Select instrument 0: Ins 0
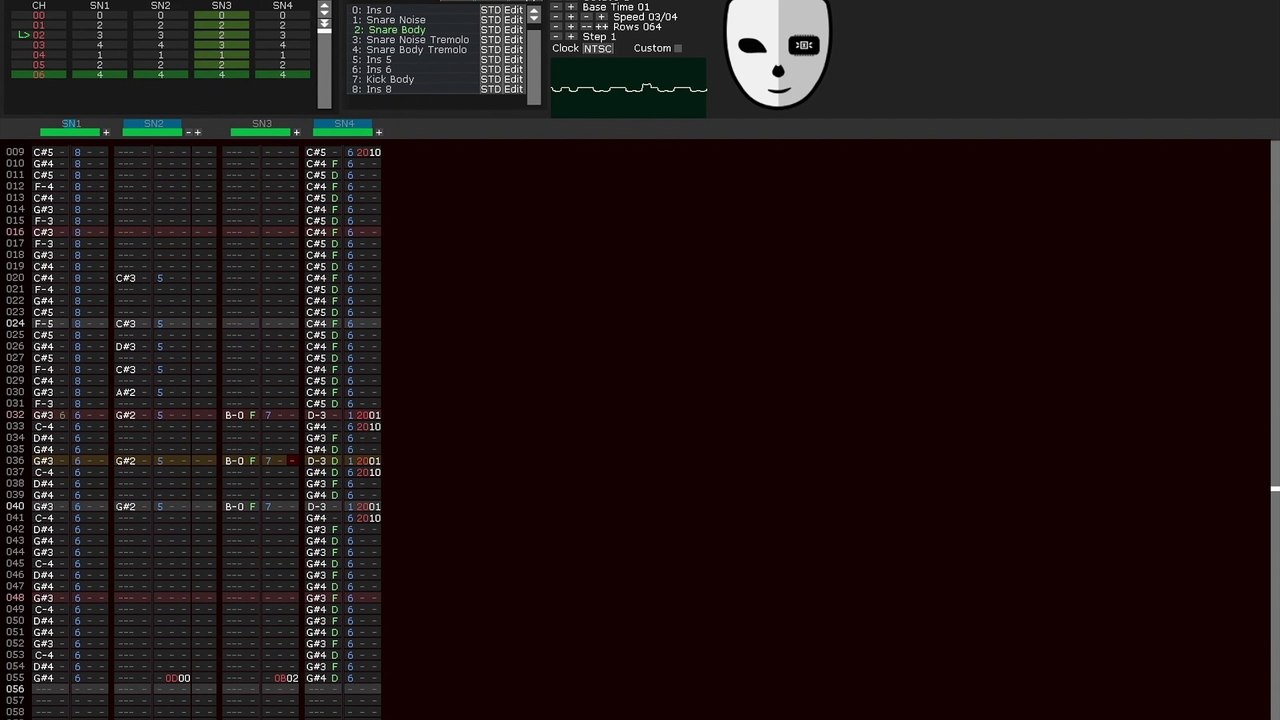Image resolution: width=1280 pixels, height=720 pixels. 411,10
